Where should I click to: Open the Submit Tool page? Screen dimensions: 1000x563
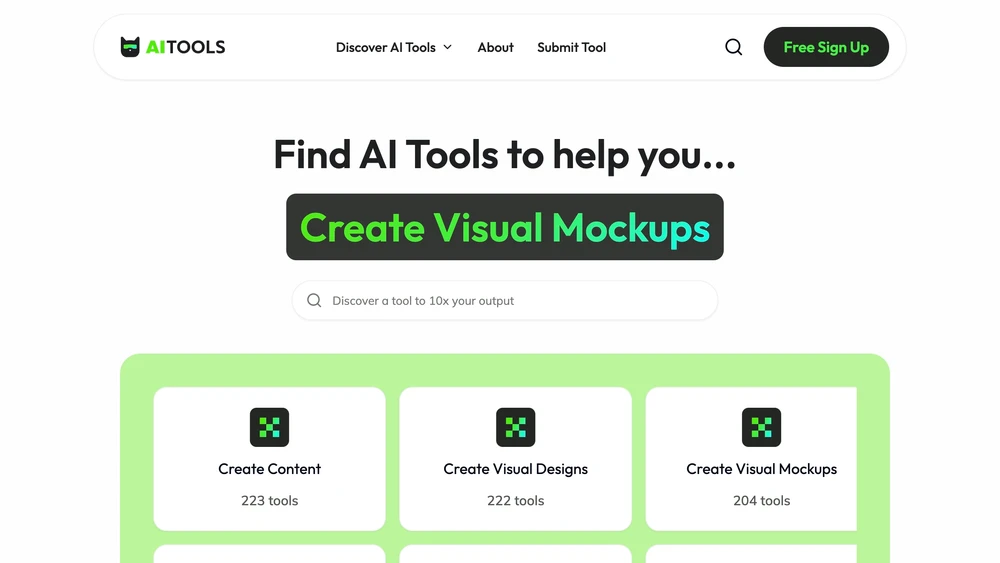[571, 47]
